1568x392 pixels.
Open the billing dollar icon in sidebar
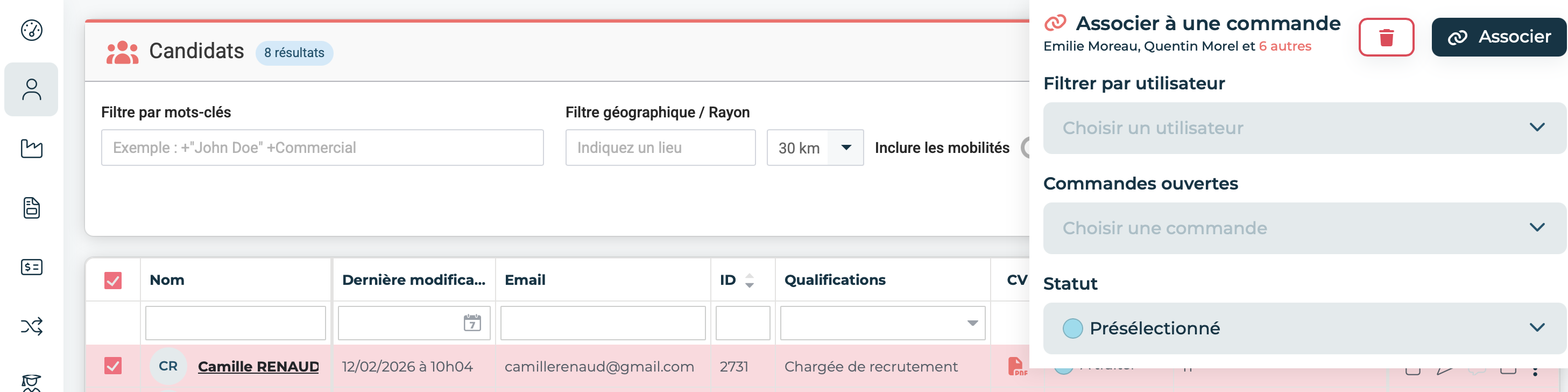(x=32, y=267)
